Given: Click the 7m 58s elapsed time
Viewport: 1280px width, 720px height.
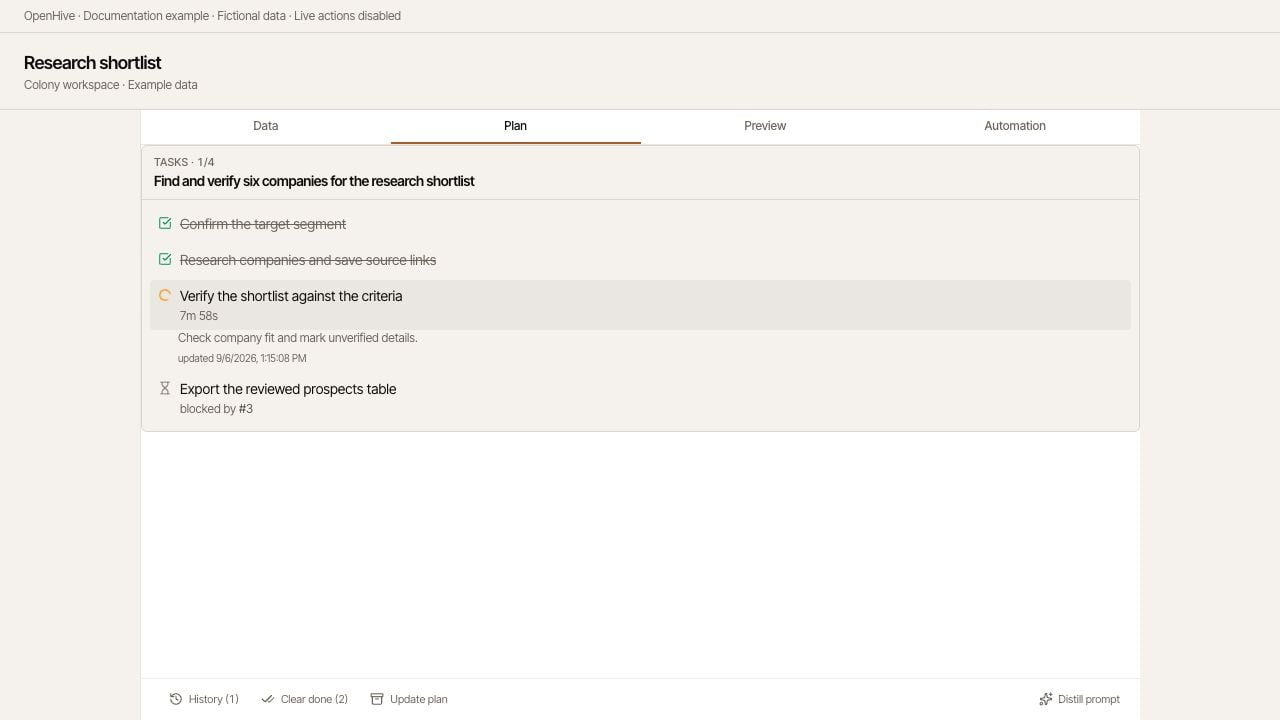Looking at the screenshot, I should (199, 316).
